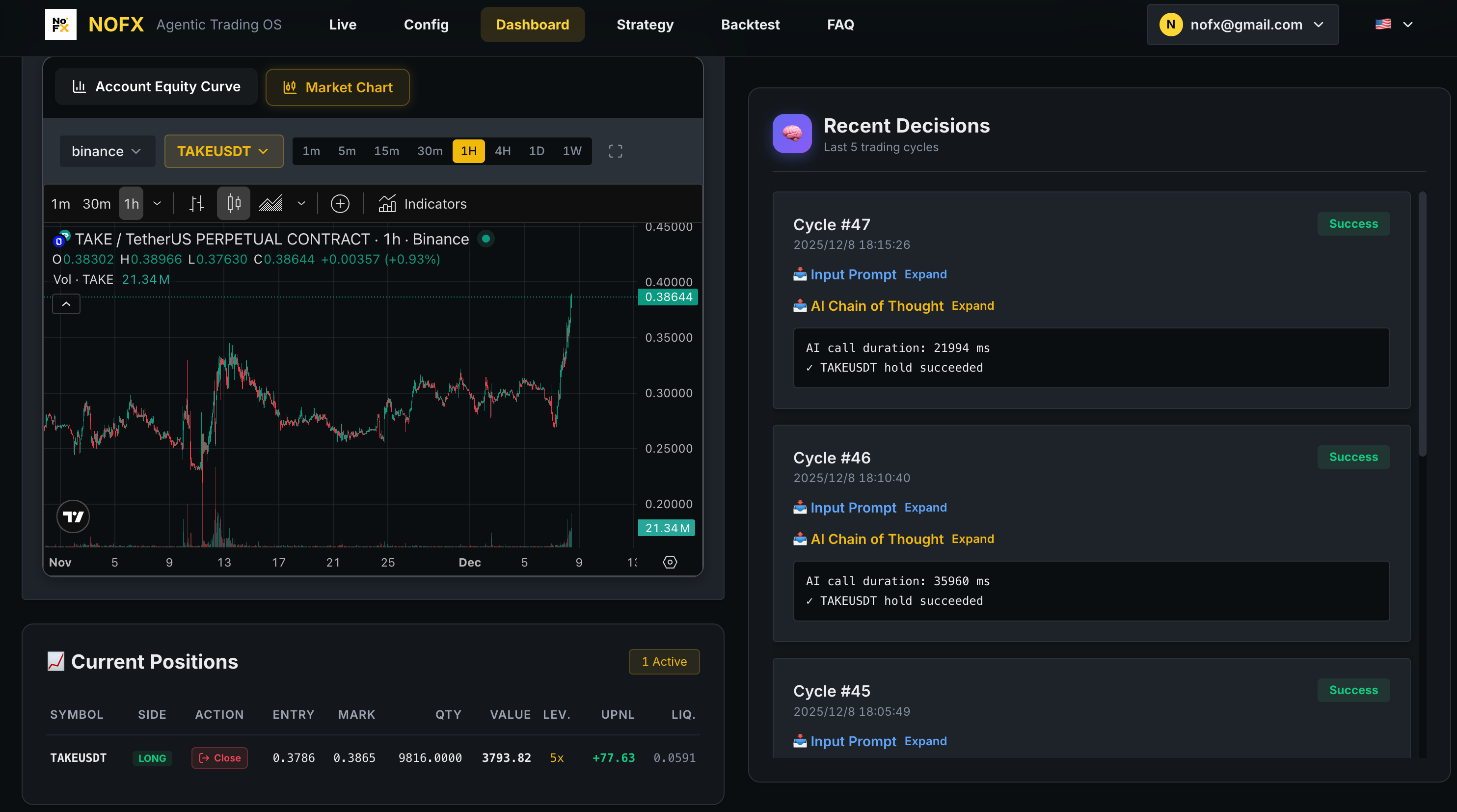Click the +77.63 UPNL value
Image resolution: width=1457 pixels, height=812 pixels.
[613, 758]
